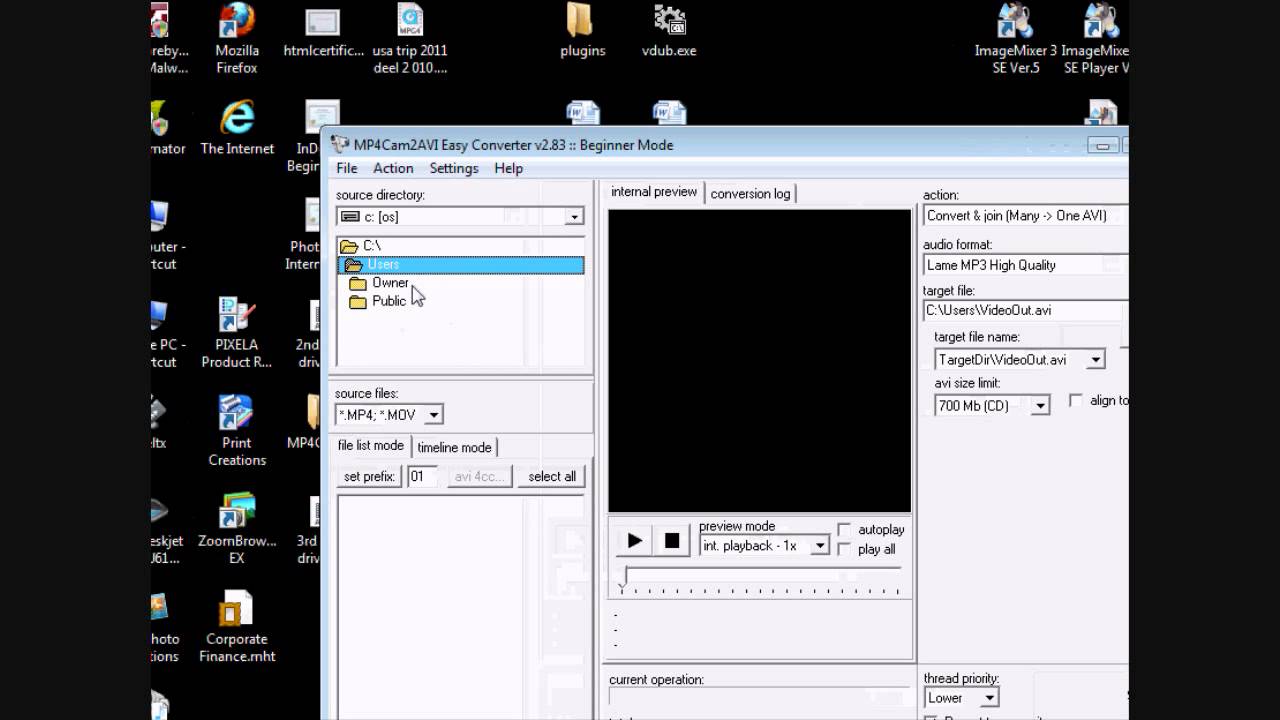This screenshot has height=720, width=1280.
Task: Launch vdub.exe from the desktop
Action: [x=669, y=32]
